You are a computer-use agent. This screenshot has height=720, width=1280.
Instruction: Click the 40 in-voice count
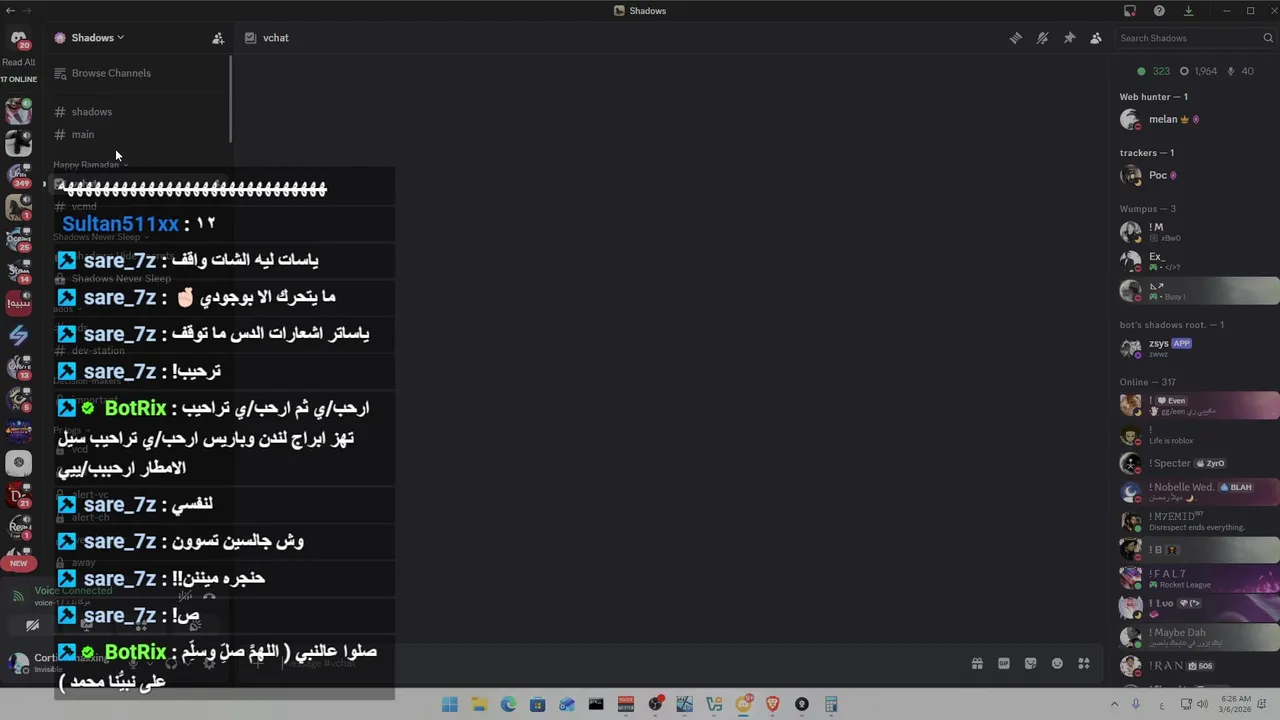[x=1240, y=71]
